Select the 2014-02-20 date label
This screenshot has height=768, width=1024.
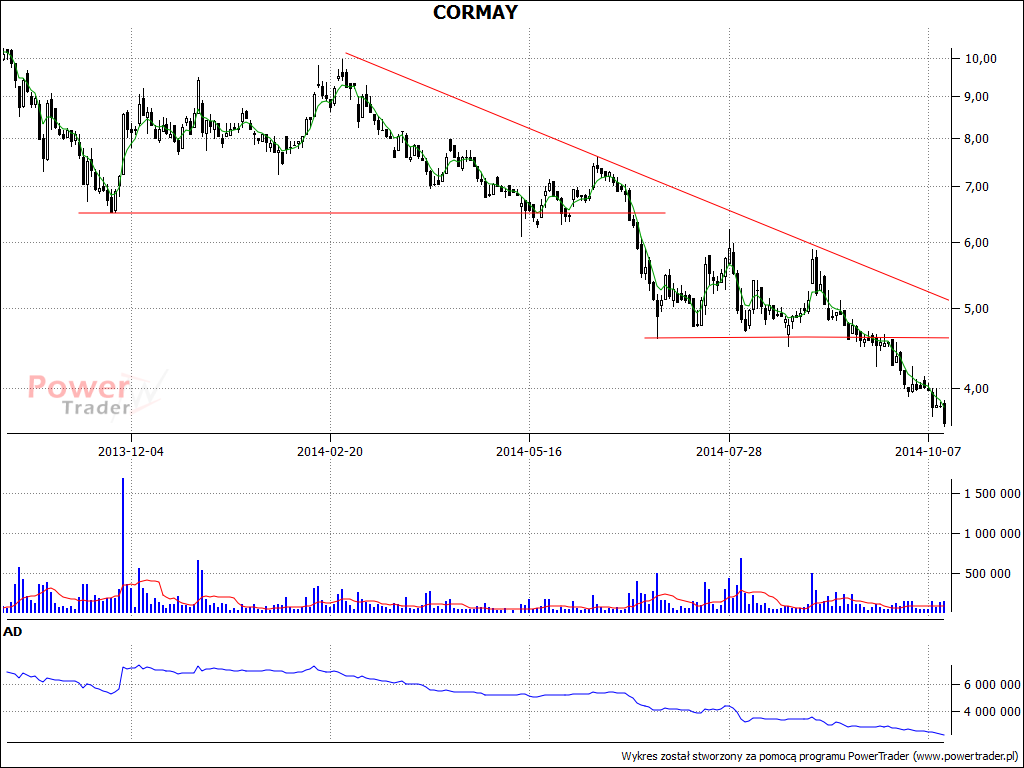[x=330, y=451]
